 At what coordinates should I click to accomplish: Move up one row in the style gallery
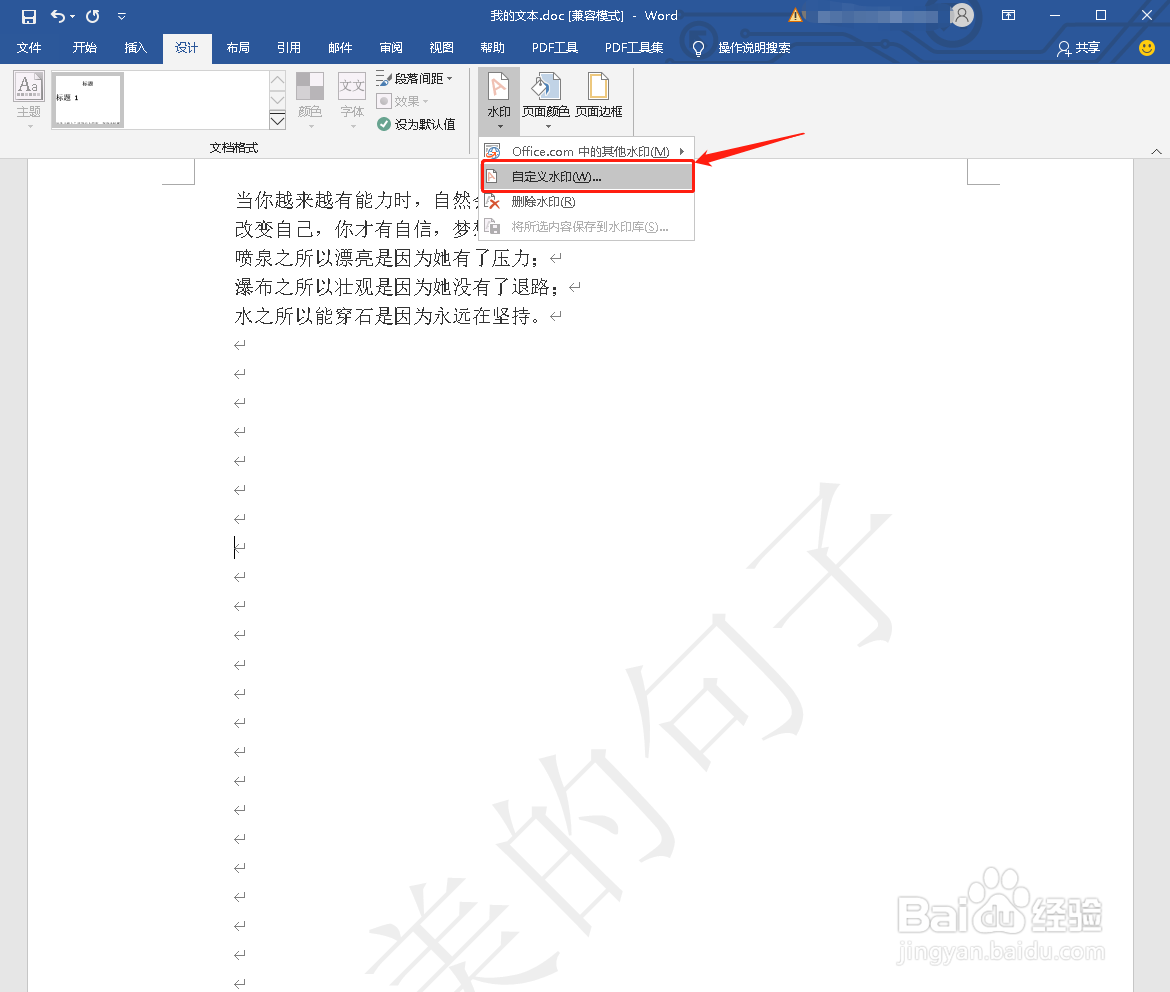[278, 80]
